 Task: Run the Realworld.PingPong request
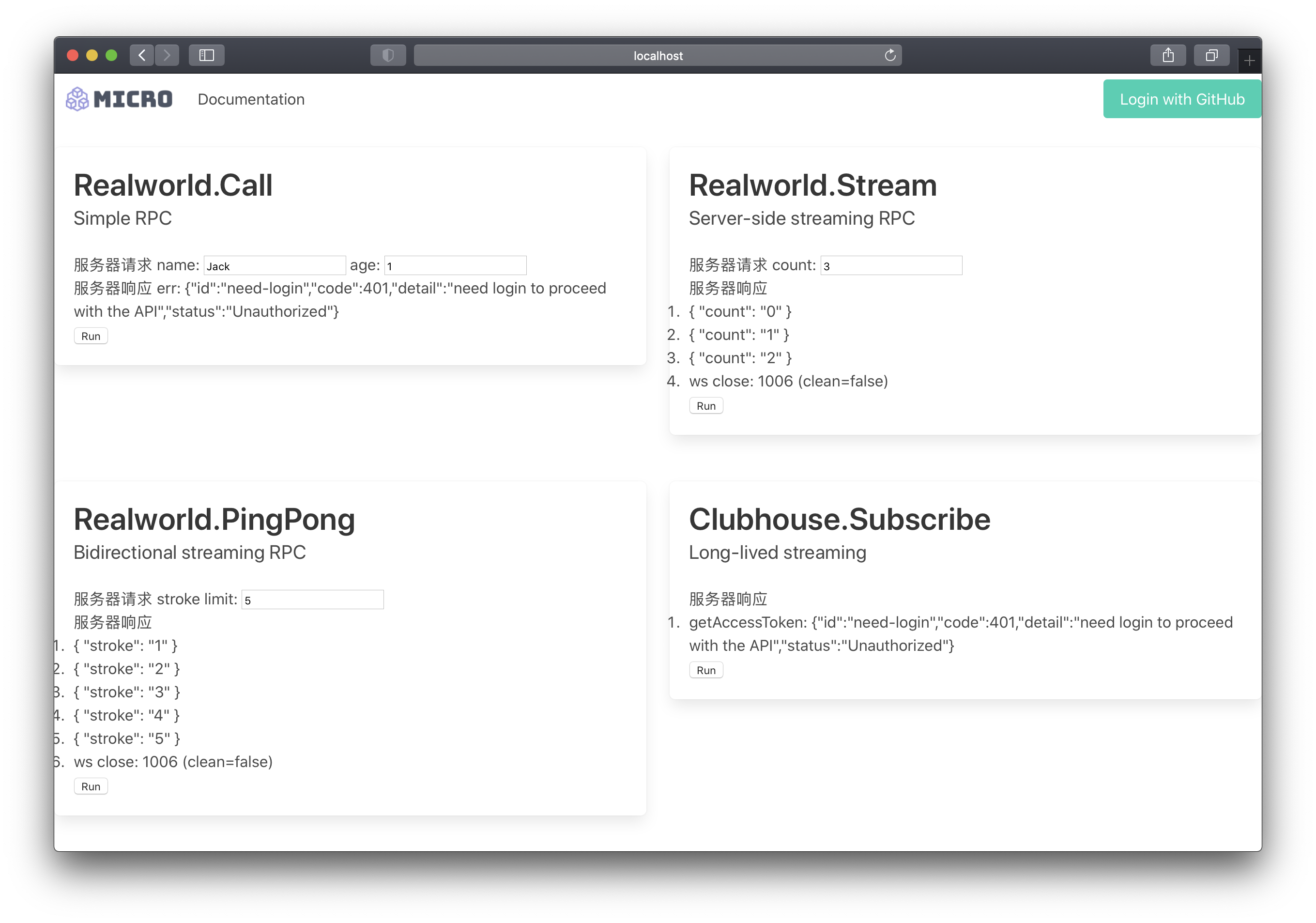(x=91, y=786)
